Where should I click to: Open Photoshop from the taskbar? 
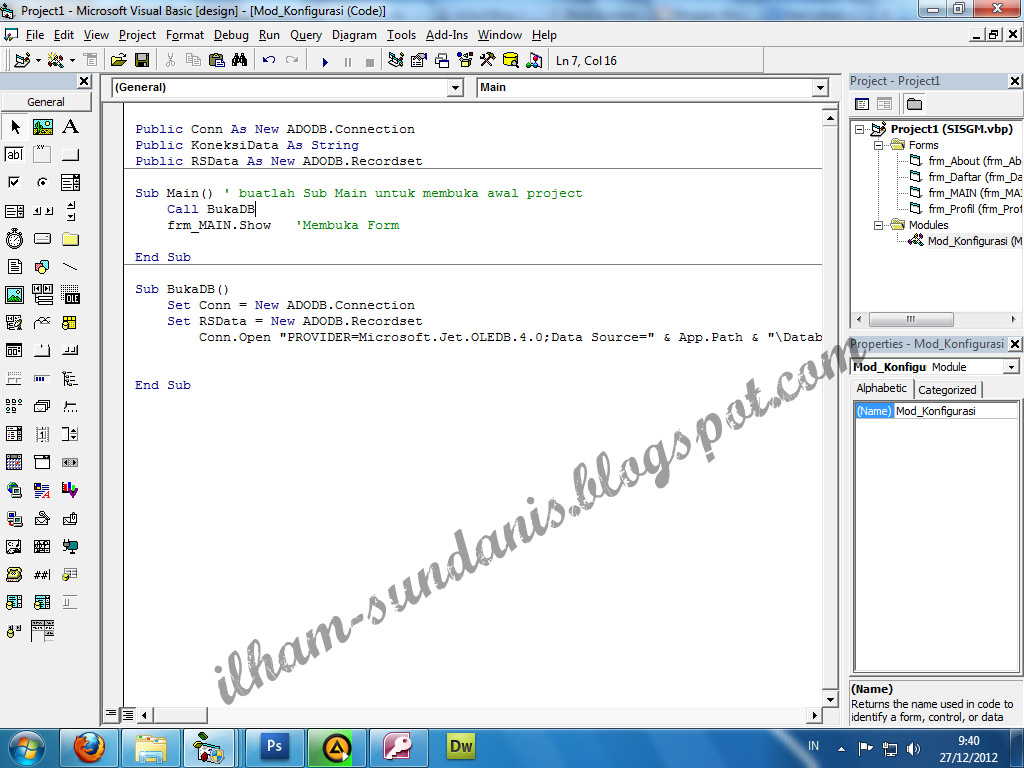274,748
